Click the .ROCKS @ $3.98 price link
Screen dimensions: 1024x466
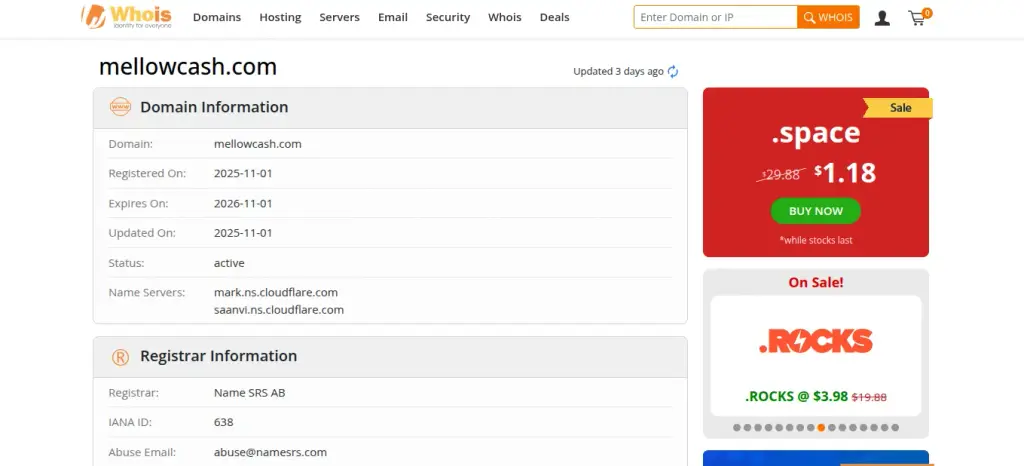click(x=796, y=396)
